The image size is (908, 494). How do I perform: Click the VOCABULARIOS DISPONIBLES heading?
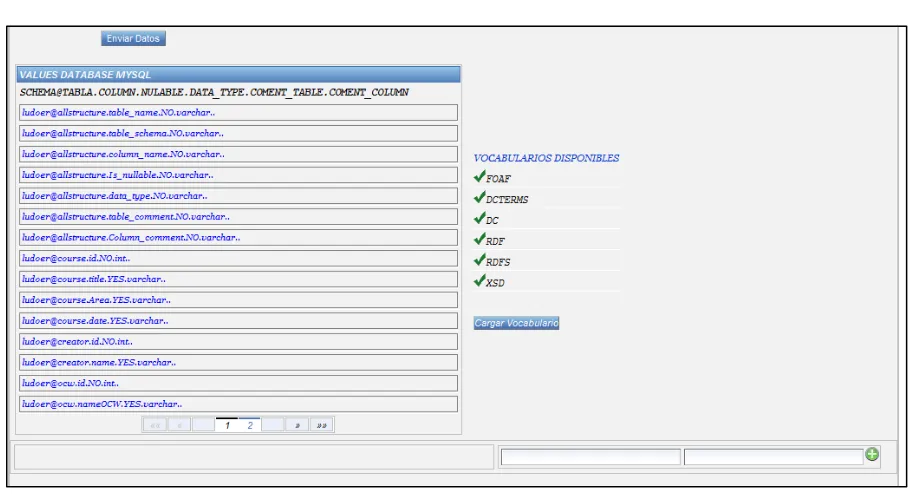tap(546, 158)
